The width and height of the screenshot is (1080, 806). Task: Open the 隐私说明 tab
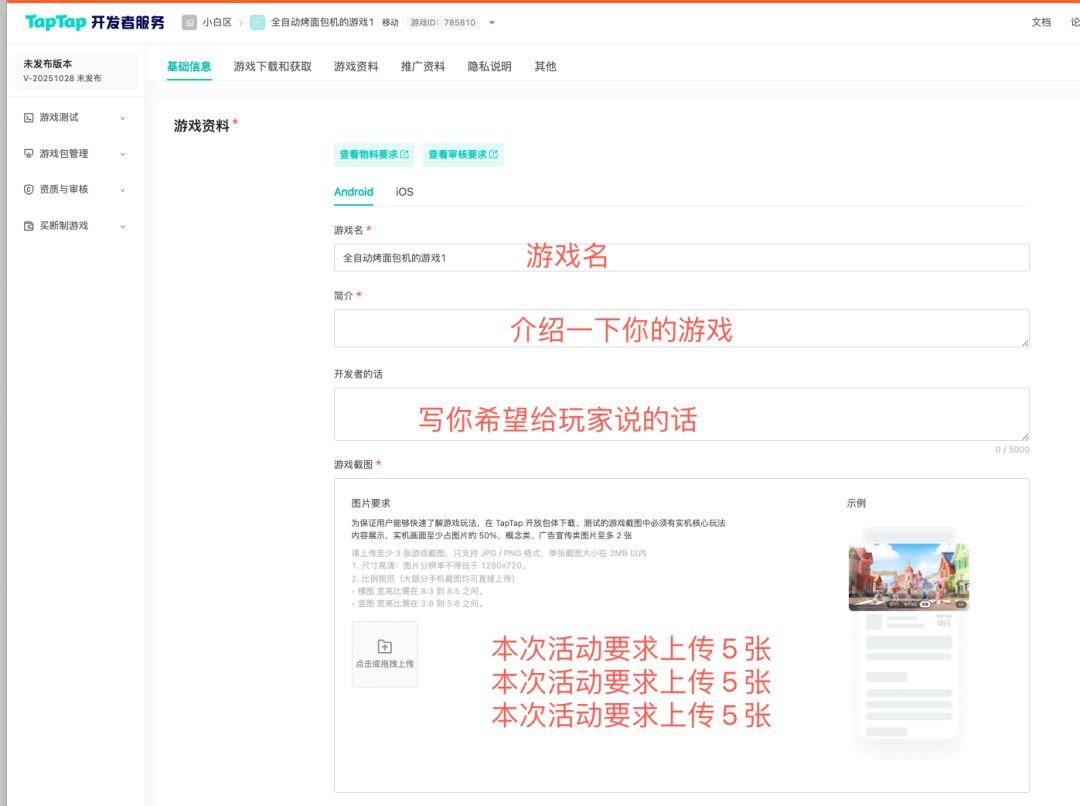(489, 67)
